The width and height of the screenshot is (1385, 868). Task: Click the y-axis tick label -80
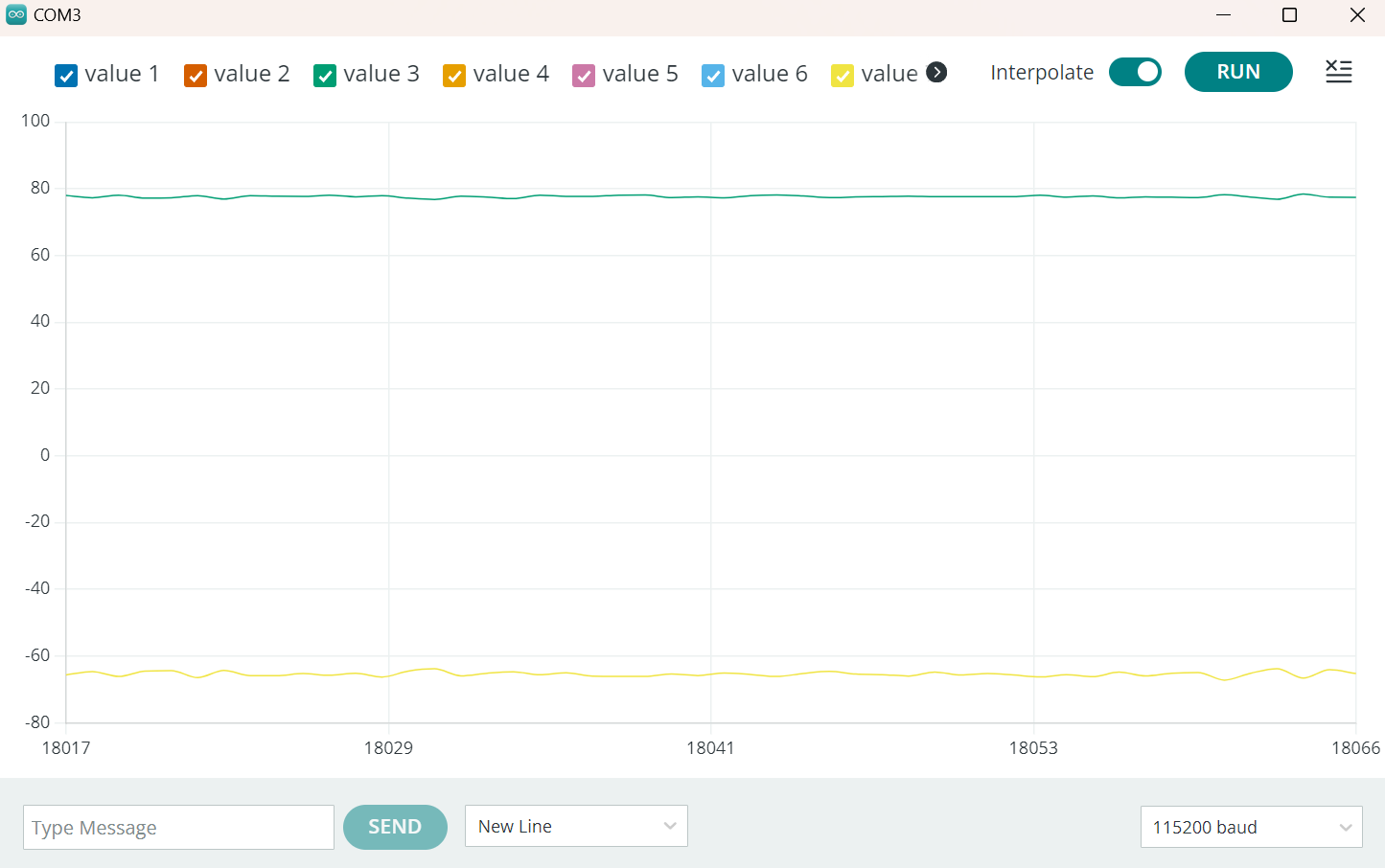coord(37,722)
